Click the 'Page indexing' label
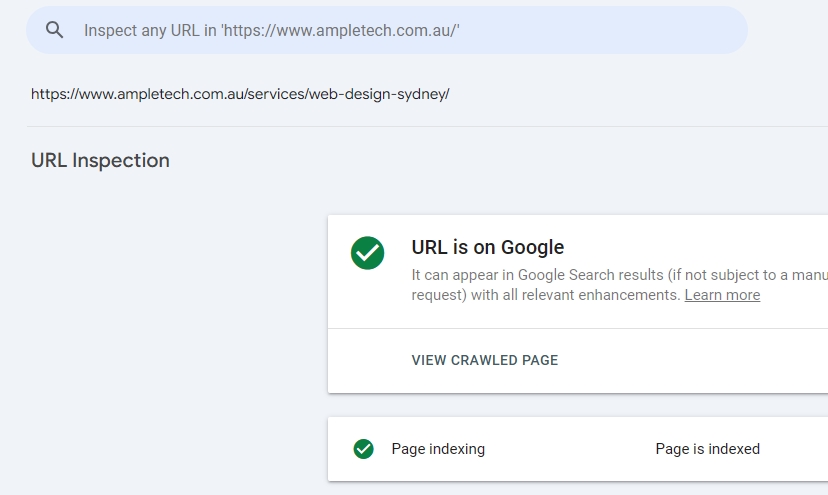Image resolution: width=828 pixels, height=495 pixels. point(437,449)
